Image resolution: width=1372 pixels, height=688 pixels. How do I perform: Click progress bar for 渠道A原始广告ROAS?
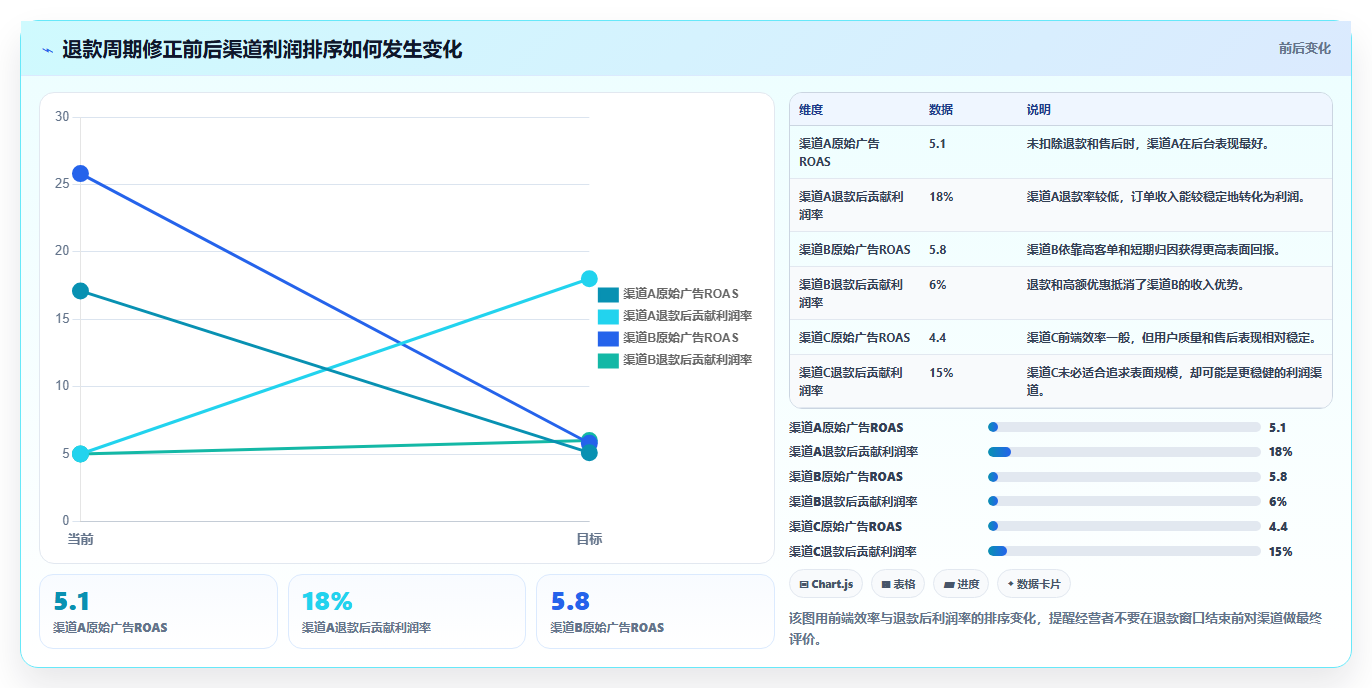(x=1124, y=427)
